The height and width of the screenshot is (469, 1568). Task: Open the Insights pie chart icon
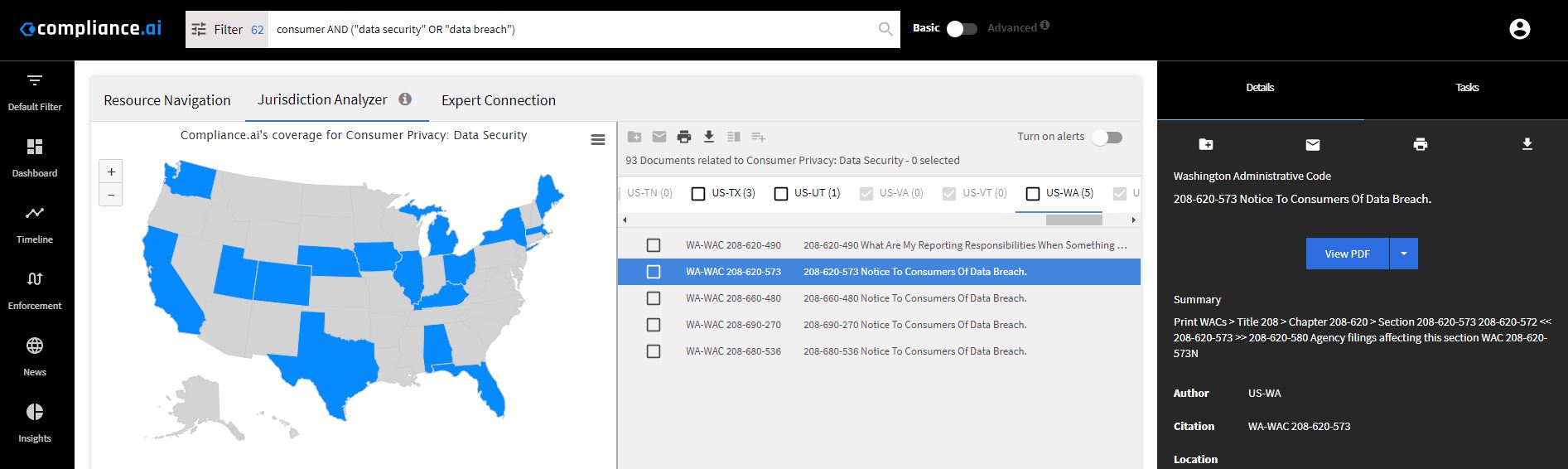[x=35, y=412]
